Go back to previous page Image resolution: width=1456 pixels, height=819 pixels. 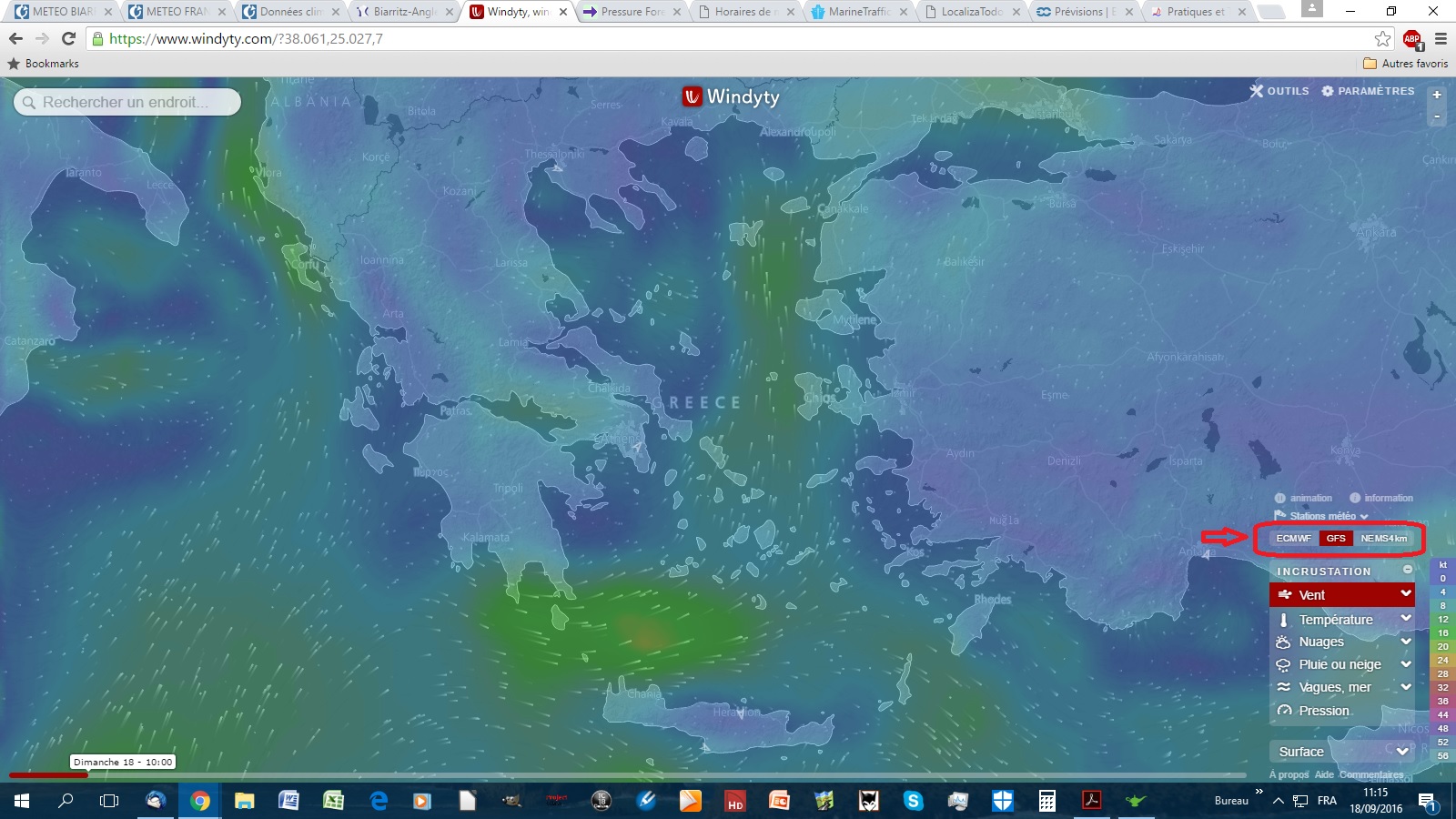pos(15,38)
